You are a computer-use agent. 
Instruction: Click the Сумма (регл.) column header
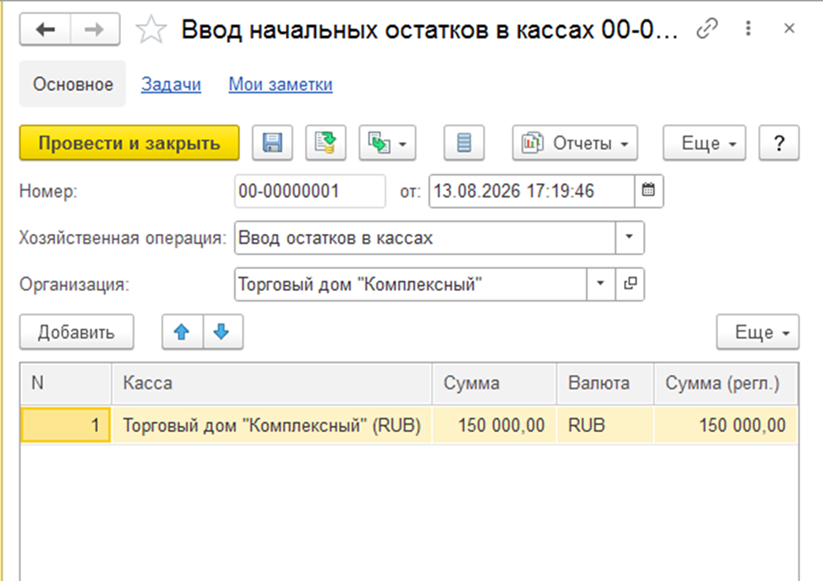(726, 383)
